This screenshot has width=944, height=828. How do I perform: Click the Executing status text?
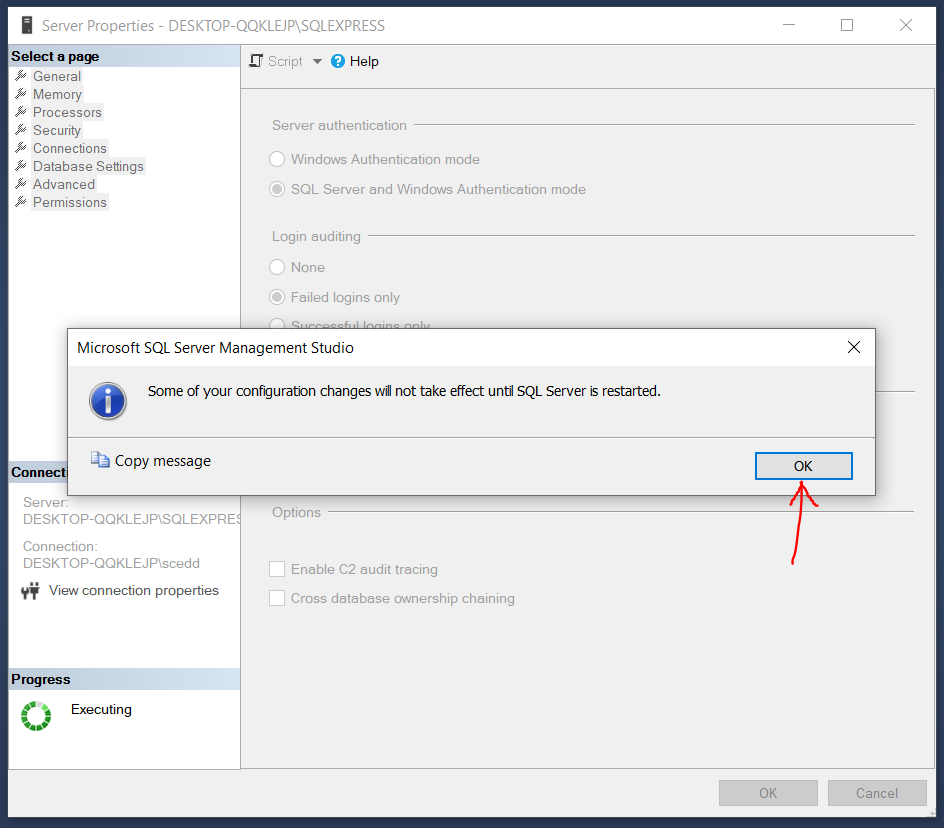[x=101, y=709]
